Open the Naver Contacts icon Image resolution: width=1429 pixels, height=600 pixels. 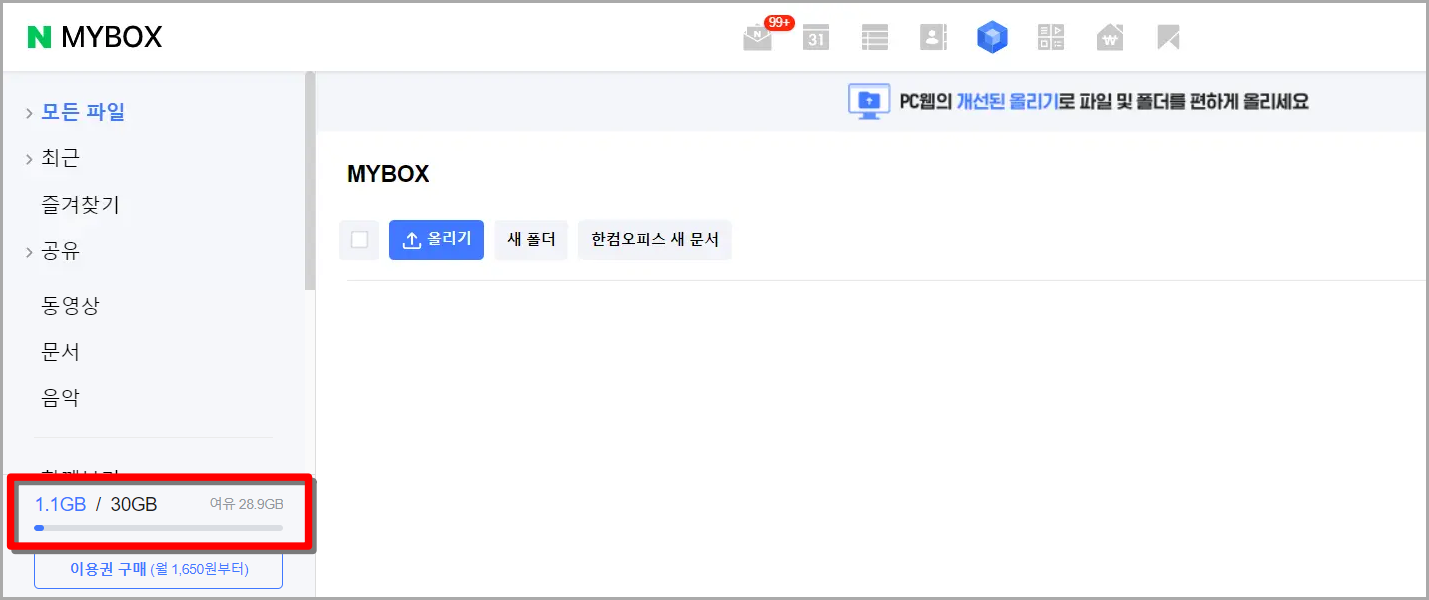(x=933, y=38)
